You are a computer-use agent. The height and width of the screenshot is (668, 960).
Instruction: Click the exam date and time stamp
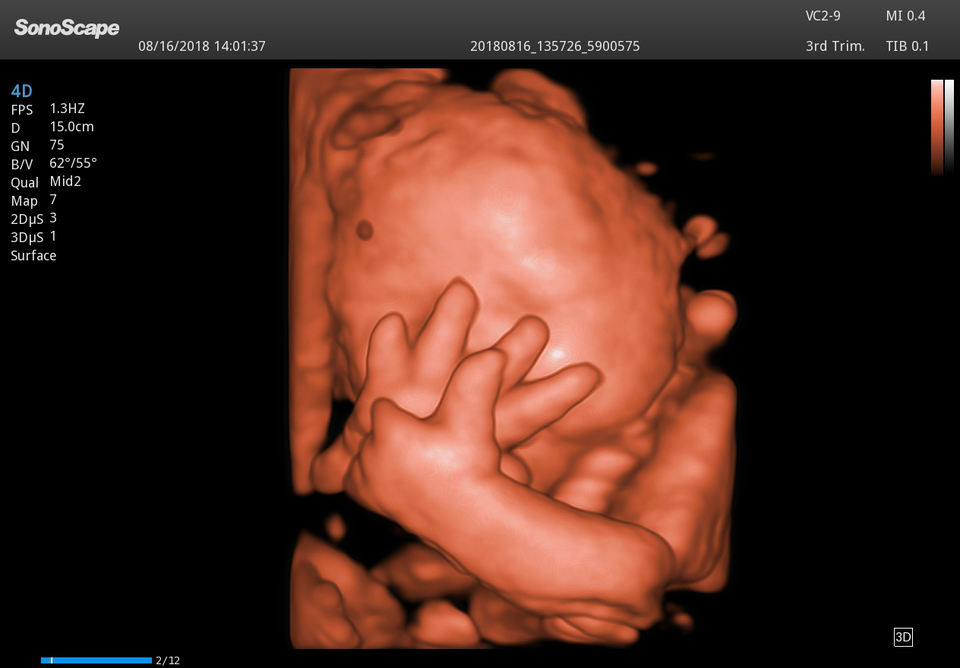point(201,46)
